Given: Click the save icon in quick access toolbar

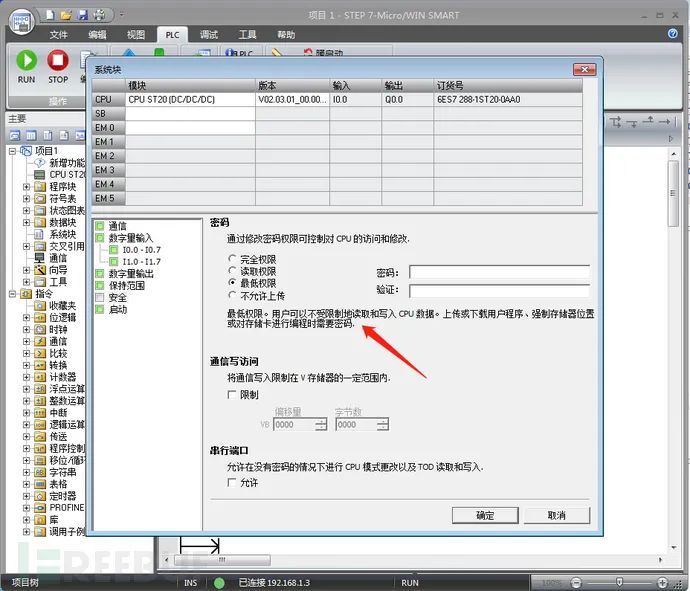Looking at the screenshot, I should click(83, 15).
